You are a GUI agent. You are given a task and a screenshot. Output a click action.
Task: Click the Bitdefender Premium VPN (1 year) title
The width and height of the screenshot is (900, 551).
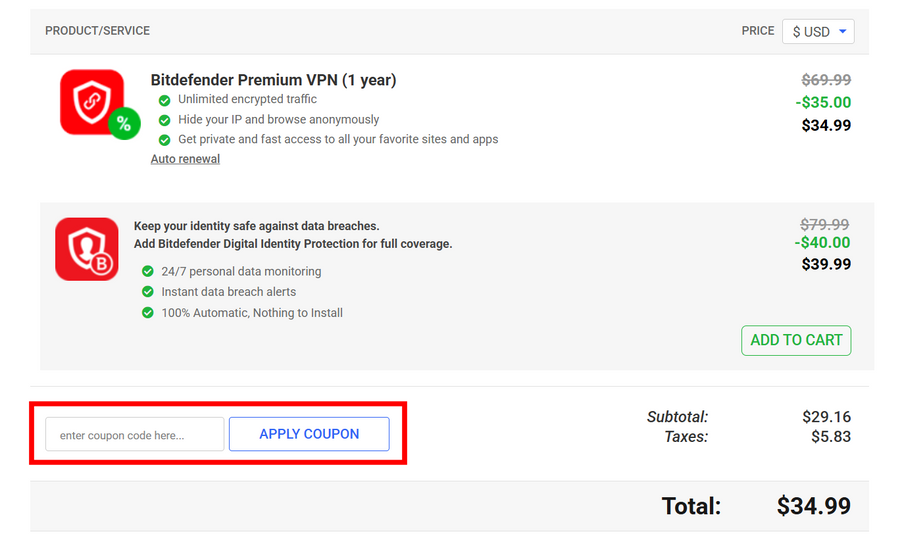tap(273, 80)
